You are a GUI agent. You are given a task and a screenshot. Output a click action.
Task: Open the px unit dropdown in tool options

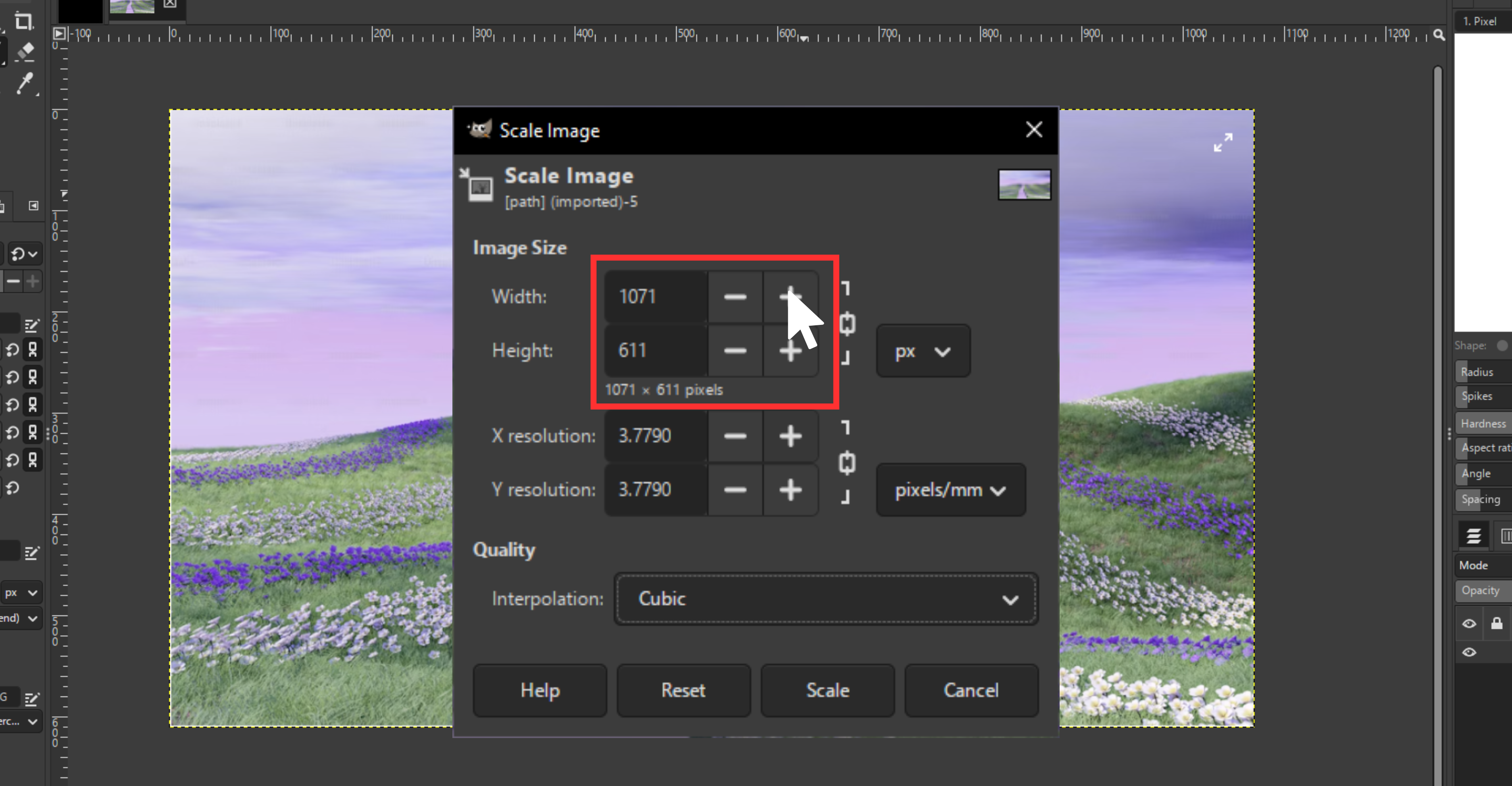(22, 593)
